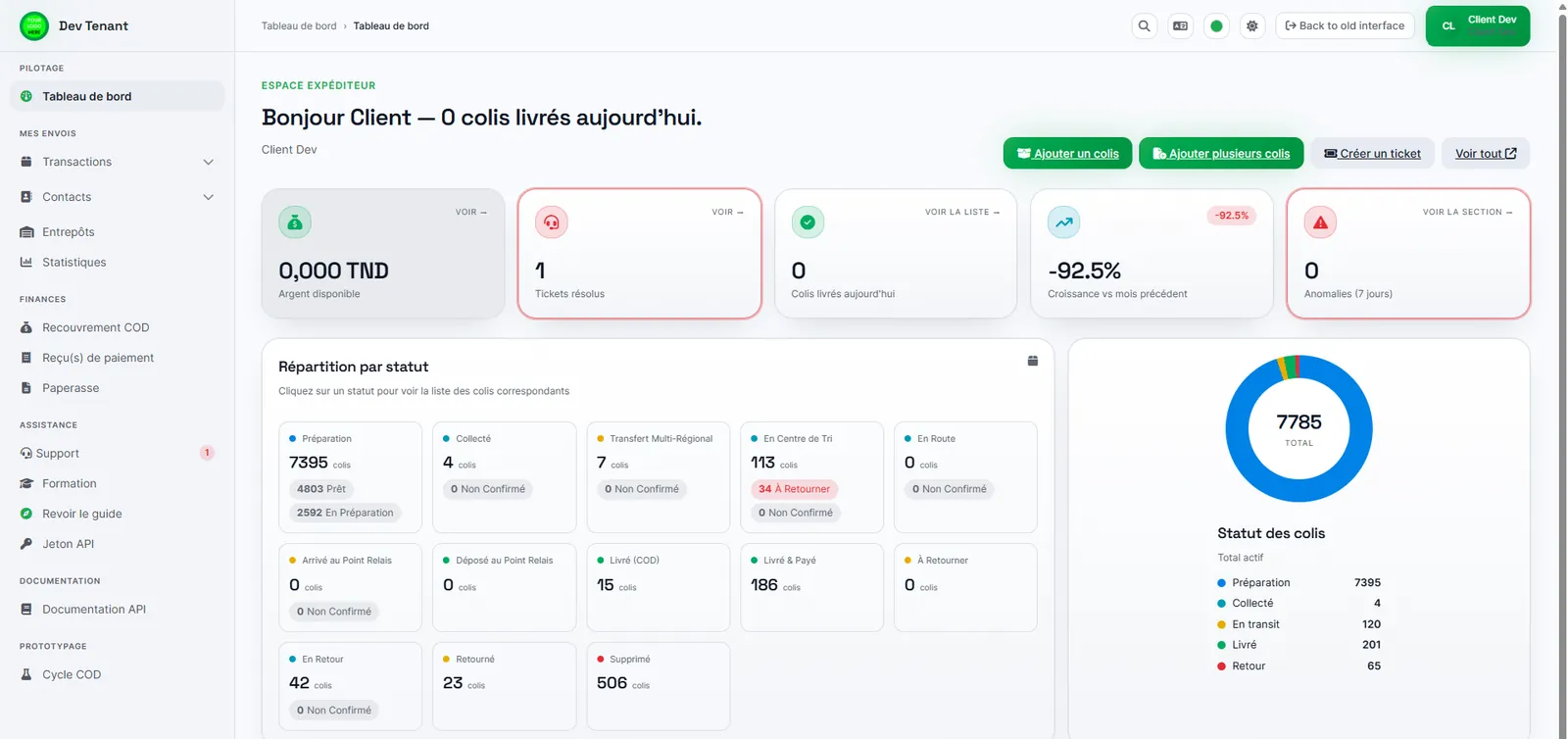Click the Dev Tenant logo
Viewport: 1568px width, 739px height.
click(x=34, y=25)
